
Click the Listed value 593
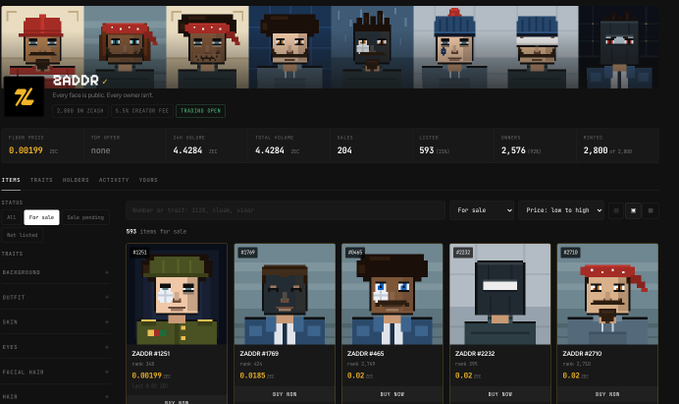coord(426,150)
